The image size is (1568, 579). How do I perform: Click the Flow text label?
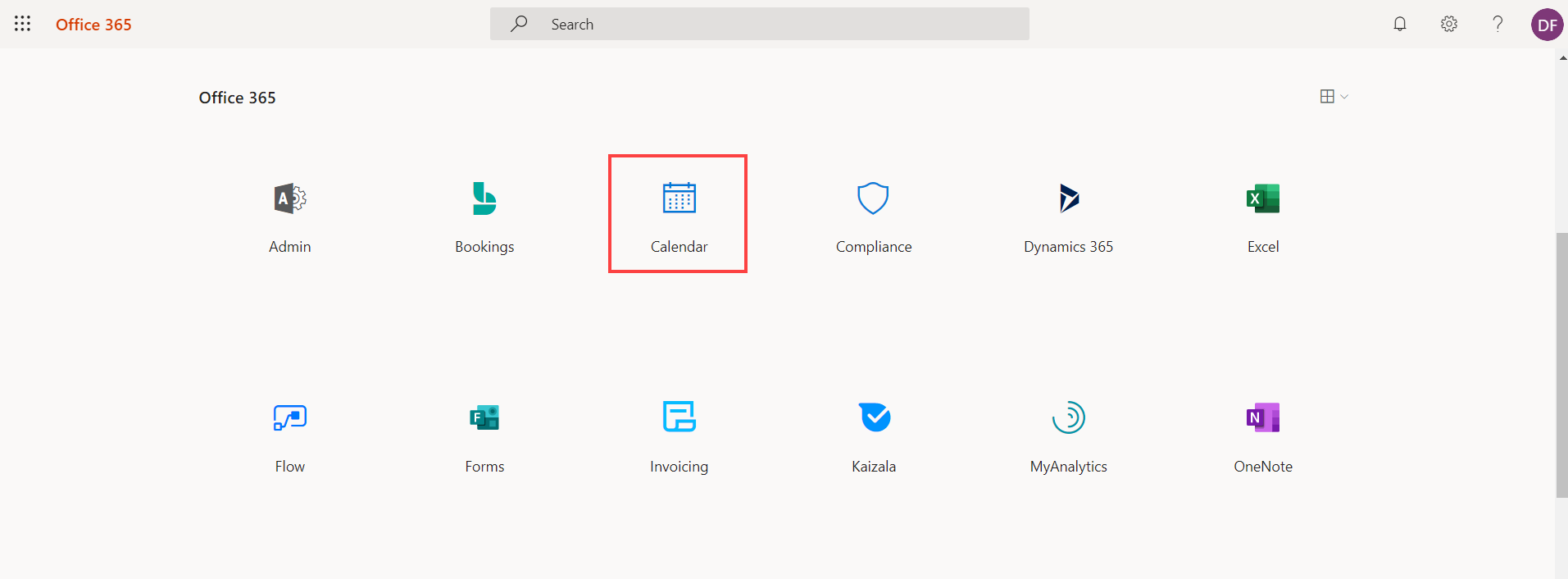tap(290, 467)
